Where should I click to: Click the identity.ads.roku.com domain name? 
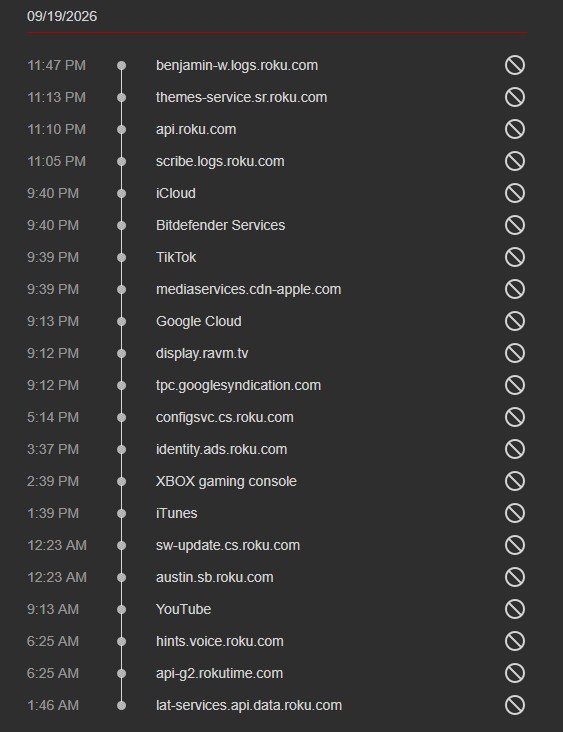(221, 449)
